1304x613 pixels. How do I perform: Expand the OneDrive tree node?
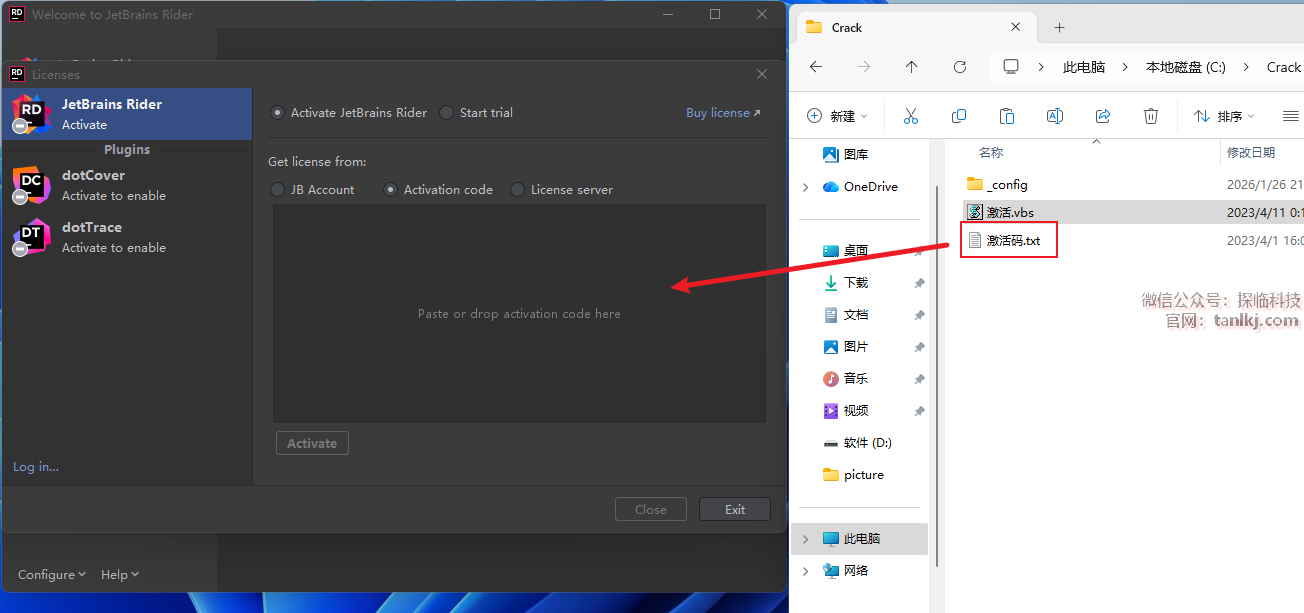pyautogui.click(x=806, y=187)
